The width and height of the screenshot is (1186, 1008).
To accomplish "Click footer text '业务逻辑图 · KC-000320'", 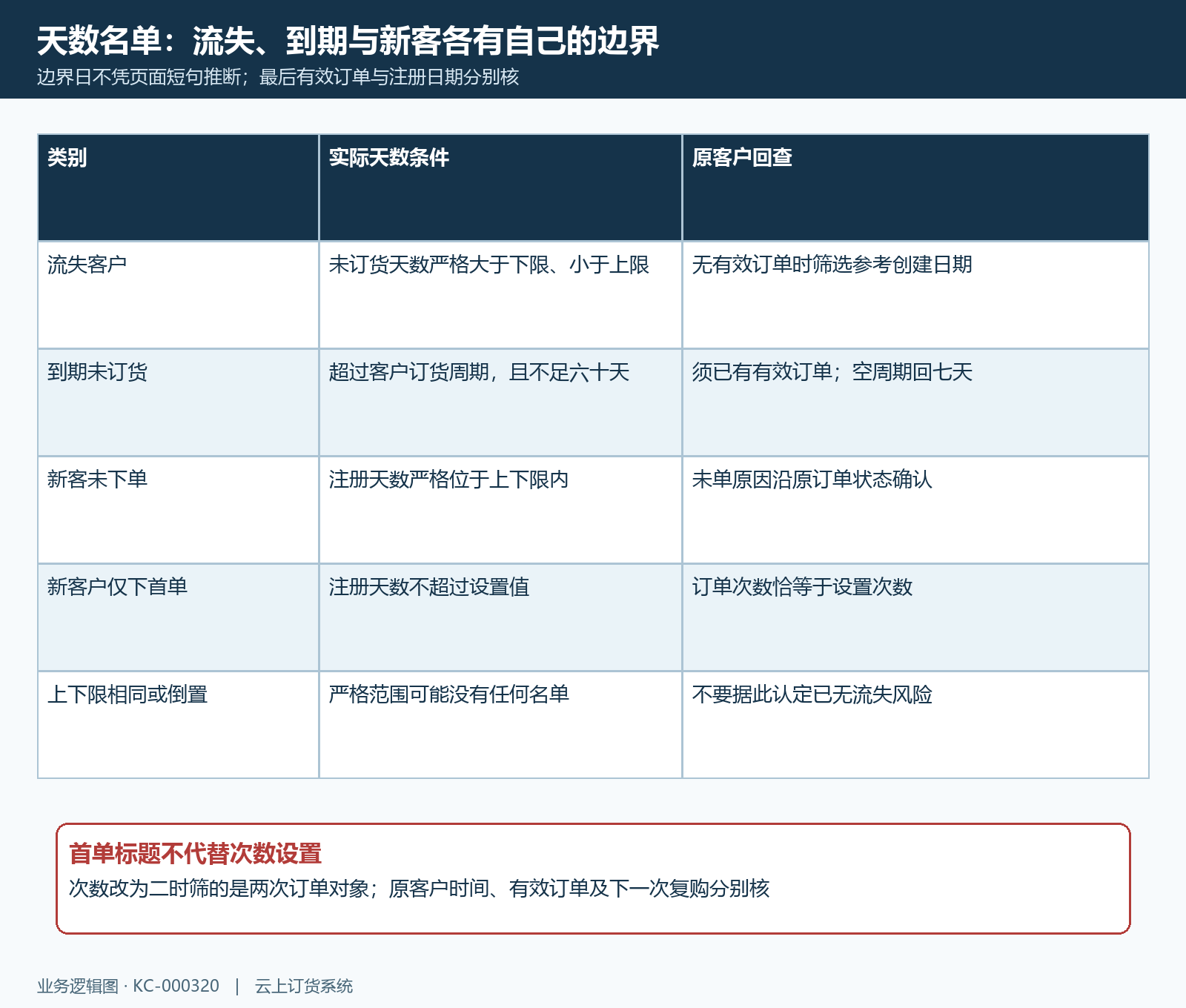I will click(128, 987).
